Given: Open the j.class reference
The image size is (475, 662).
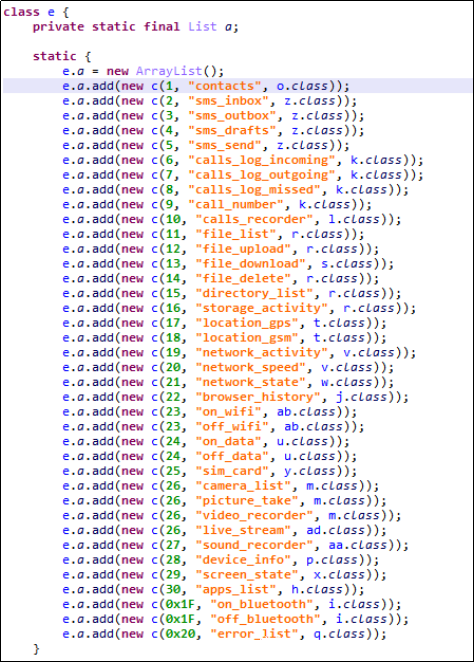Looking at the screenshot, I should coord(361,397).
